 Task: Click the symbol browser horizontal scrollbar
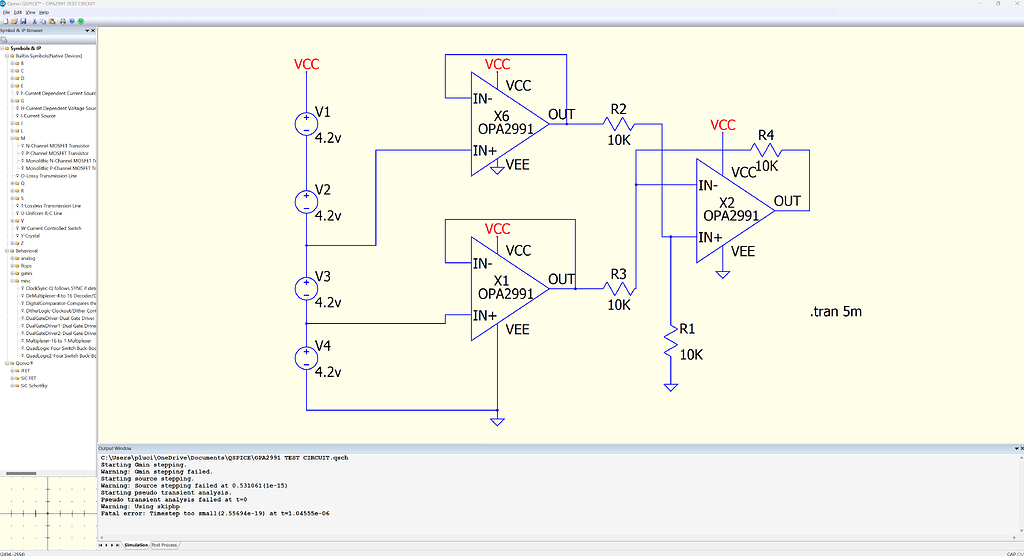21,473
